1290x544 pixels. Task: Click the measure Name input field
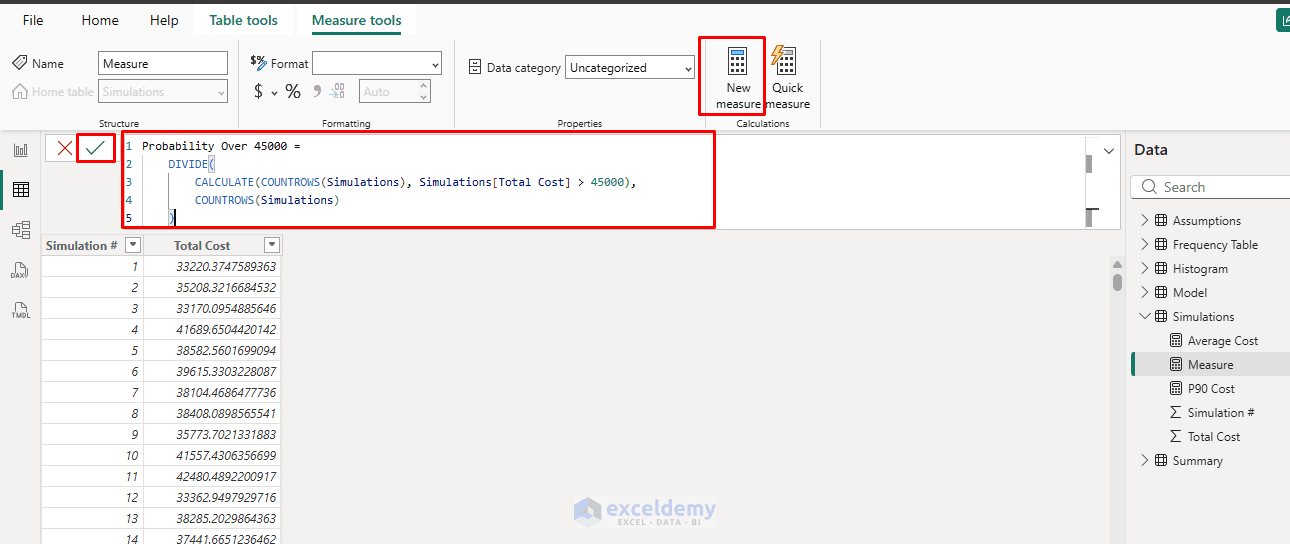163,64
